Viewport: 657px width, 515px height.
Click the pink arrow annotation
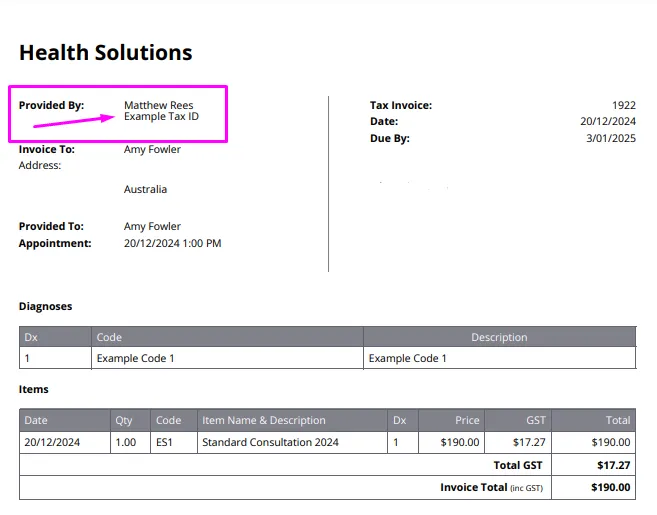tap(74, 121)
